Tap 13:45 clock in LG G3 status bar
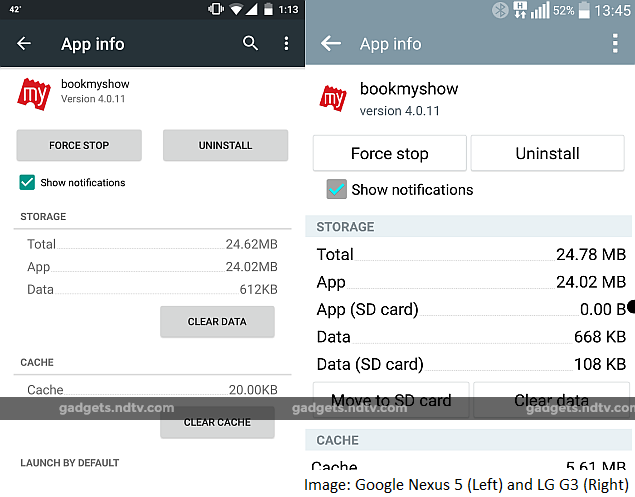This screenshot has height=497, width=635. pyautogui.click(x=612, y=11)
